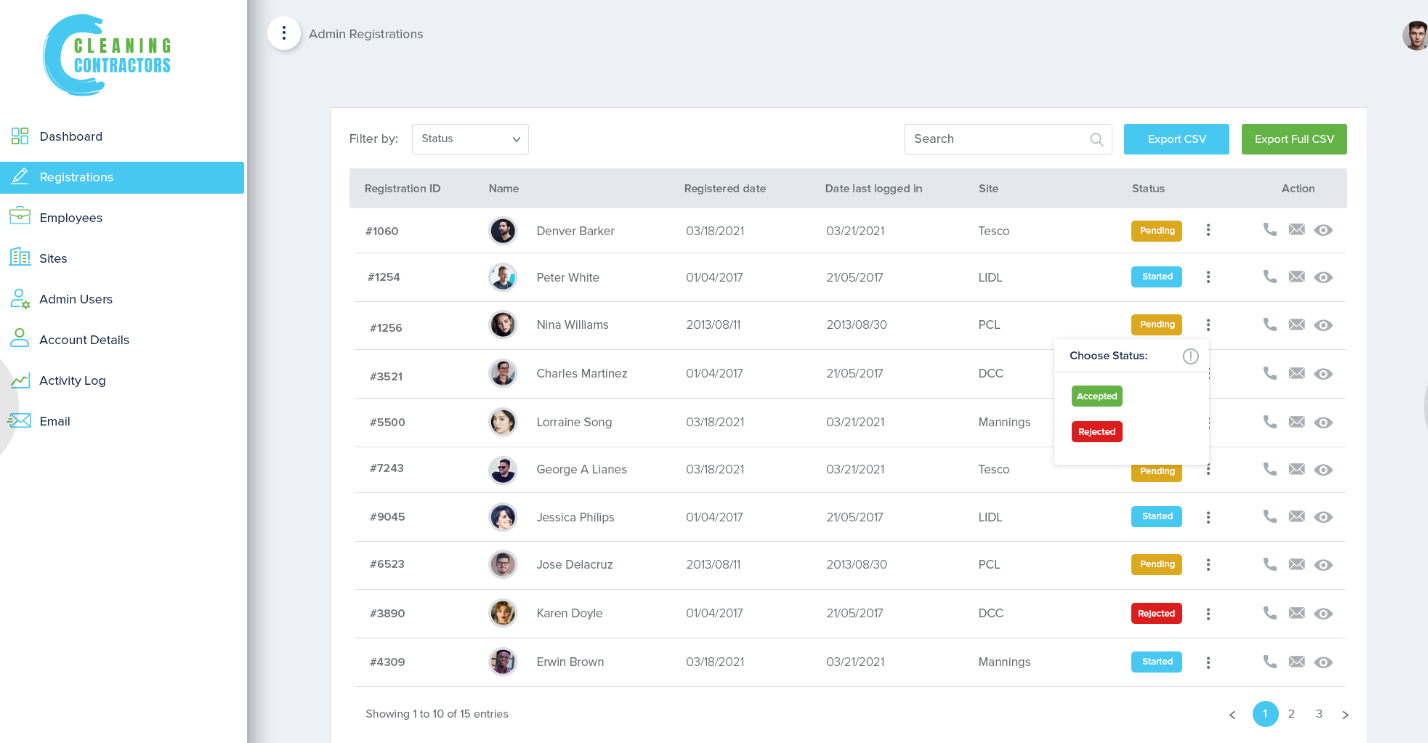Open status options for Peter White

click(1208, 277)
